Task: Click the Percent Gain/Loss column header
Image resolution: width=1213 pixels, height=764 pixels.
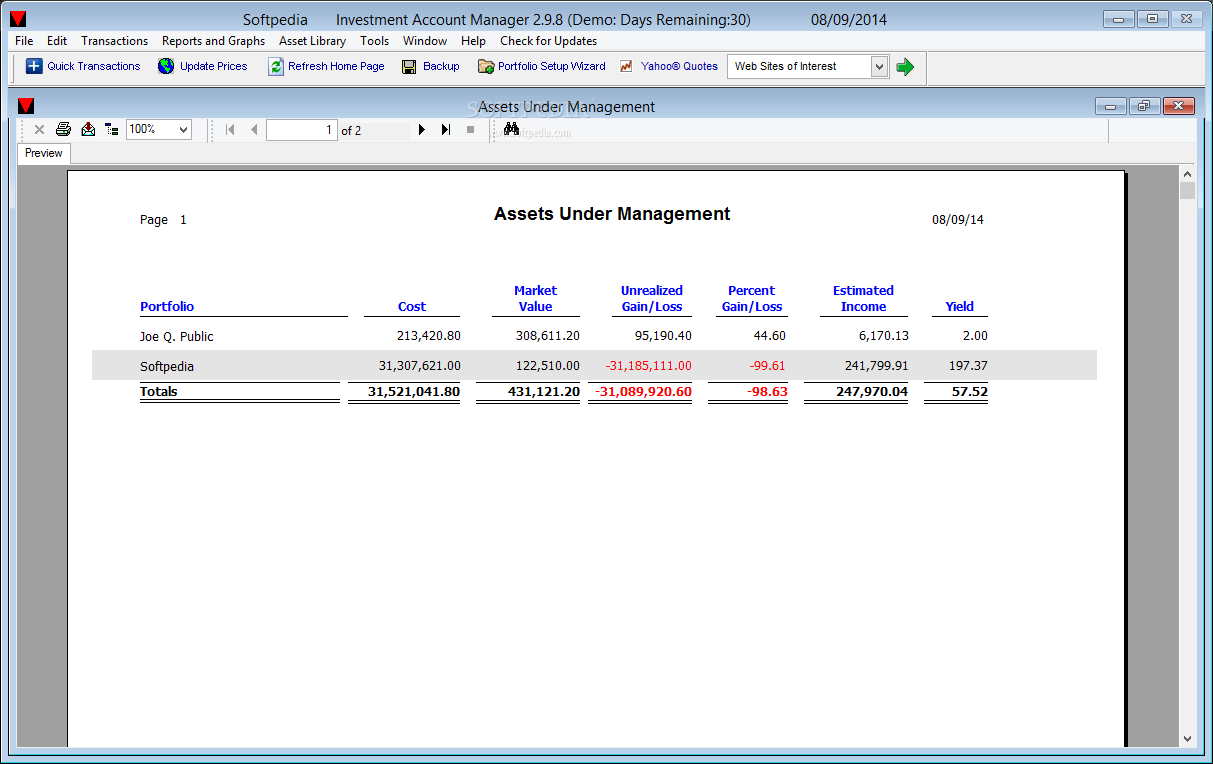Action: (752, 299)
